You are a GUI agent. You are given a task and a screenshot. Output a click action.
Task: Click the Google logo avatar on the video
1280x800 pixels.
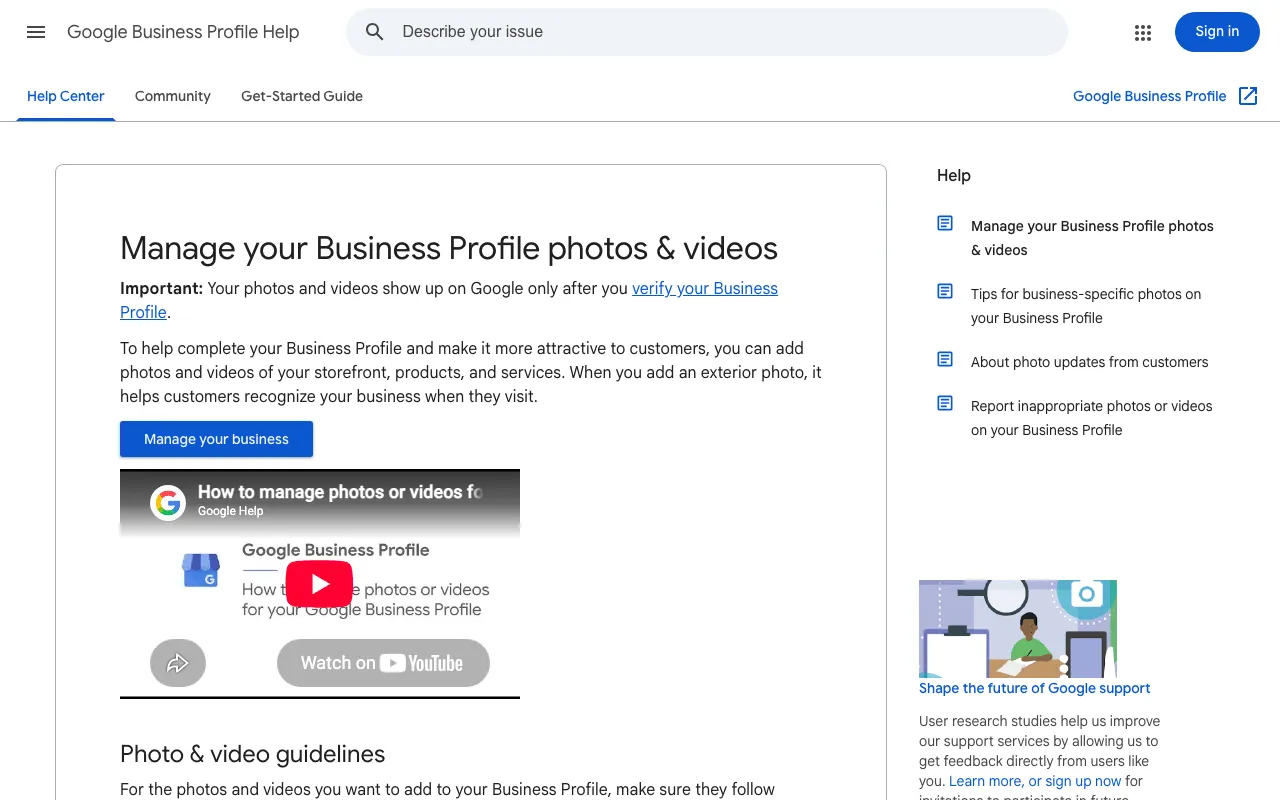[168, 501]
